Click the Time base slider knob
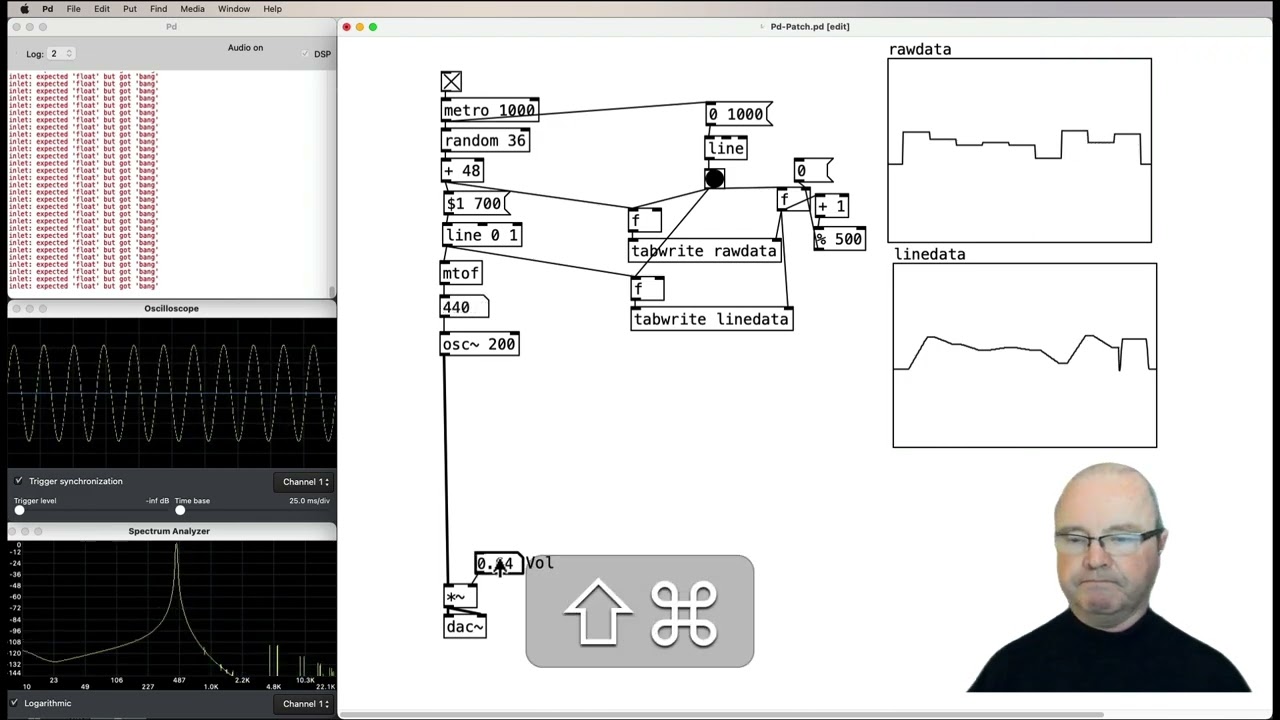Image resolution: width=1280 pixels, height=720 pixels. 180,510
